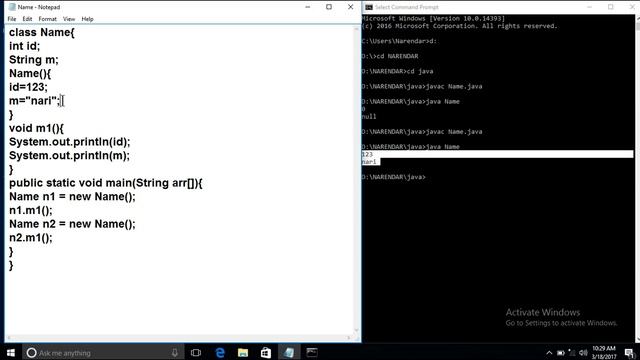Open the Format menu in Notepad
The image size is (640, 360).
[x=47, y=19]
